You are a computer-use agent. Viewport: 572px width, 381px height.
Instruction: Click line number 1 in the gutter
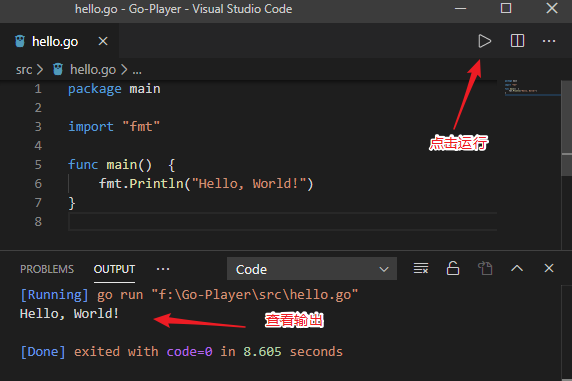(38, 89)
